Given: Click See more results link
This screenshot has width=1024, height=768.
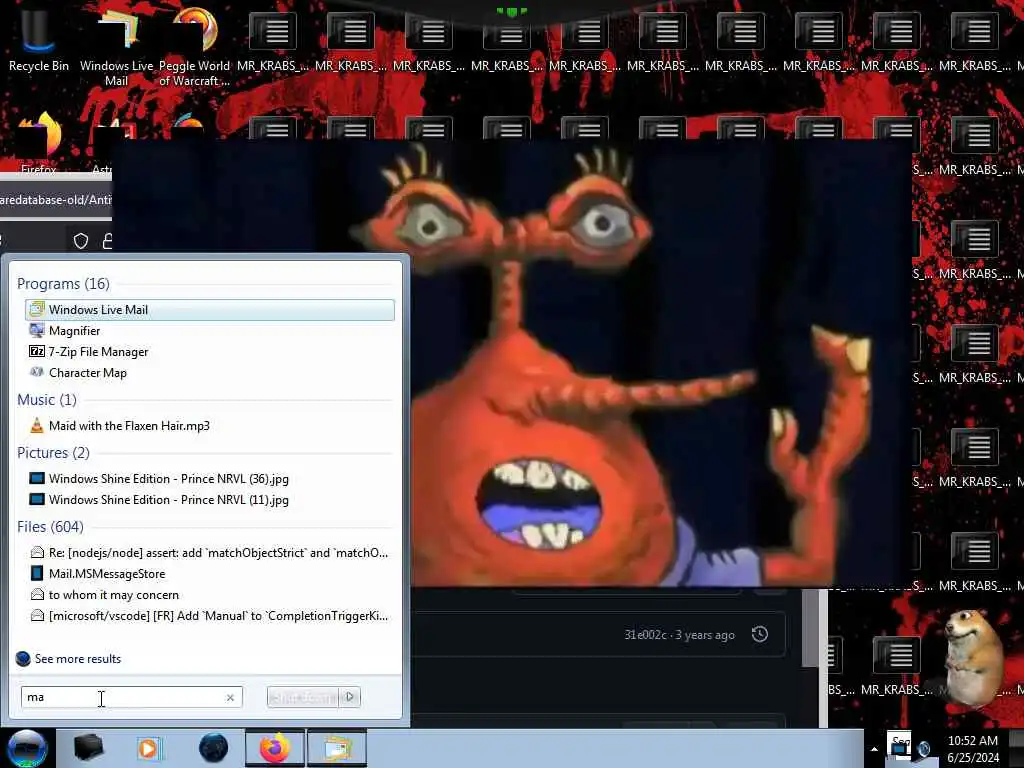Looking at the screenshot, I should [x=78, y=658].
